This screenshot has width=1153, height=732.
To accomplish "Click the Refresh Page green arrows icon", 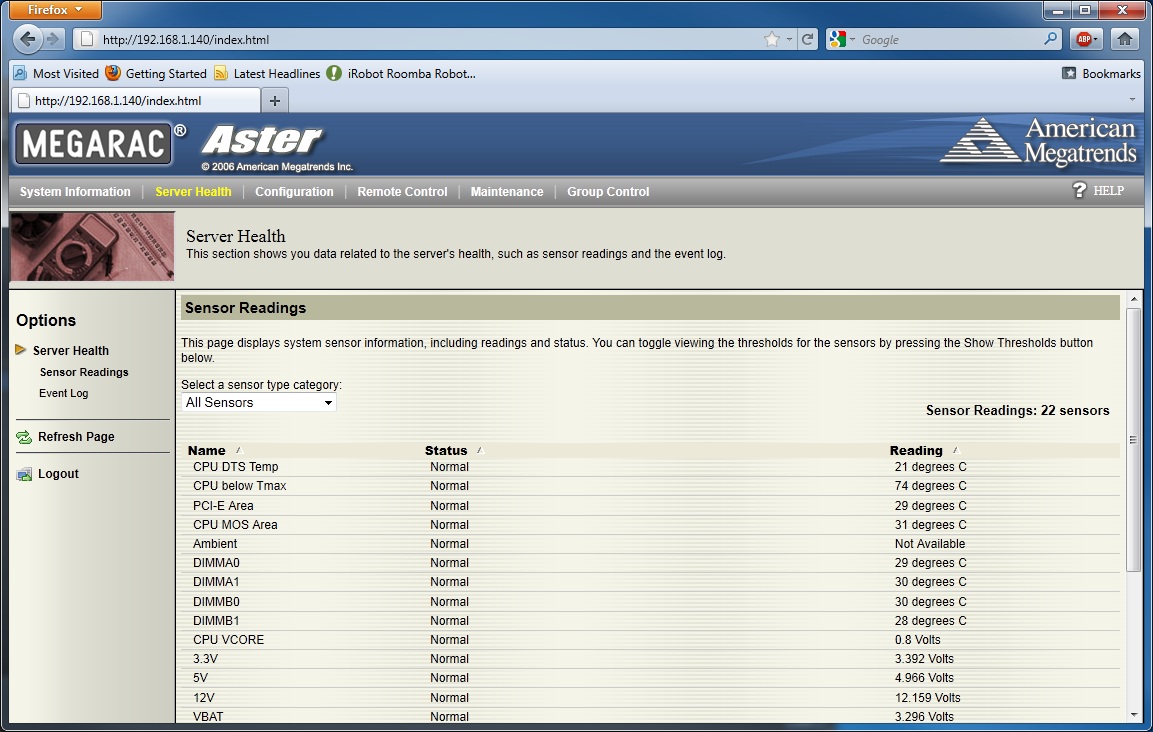I will coord(24,437).
